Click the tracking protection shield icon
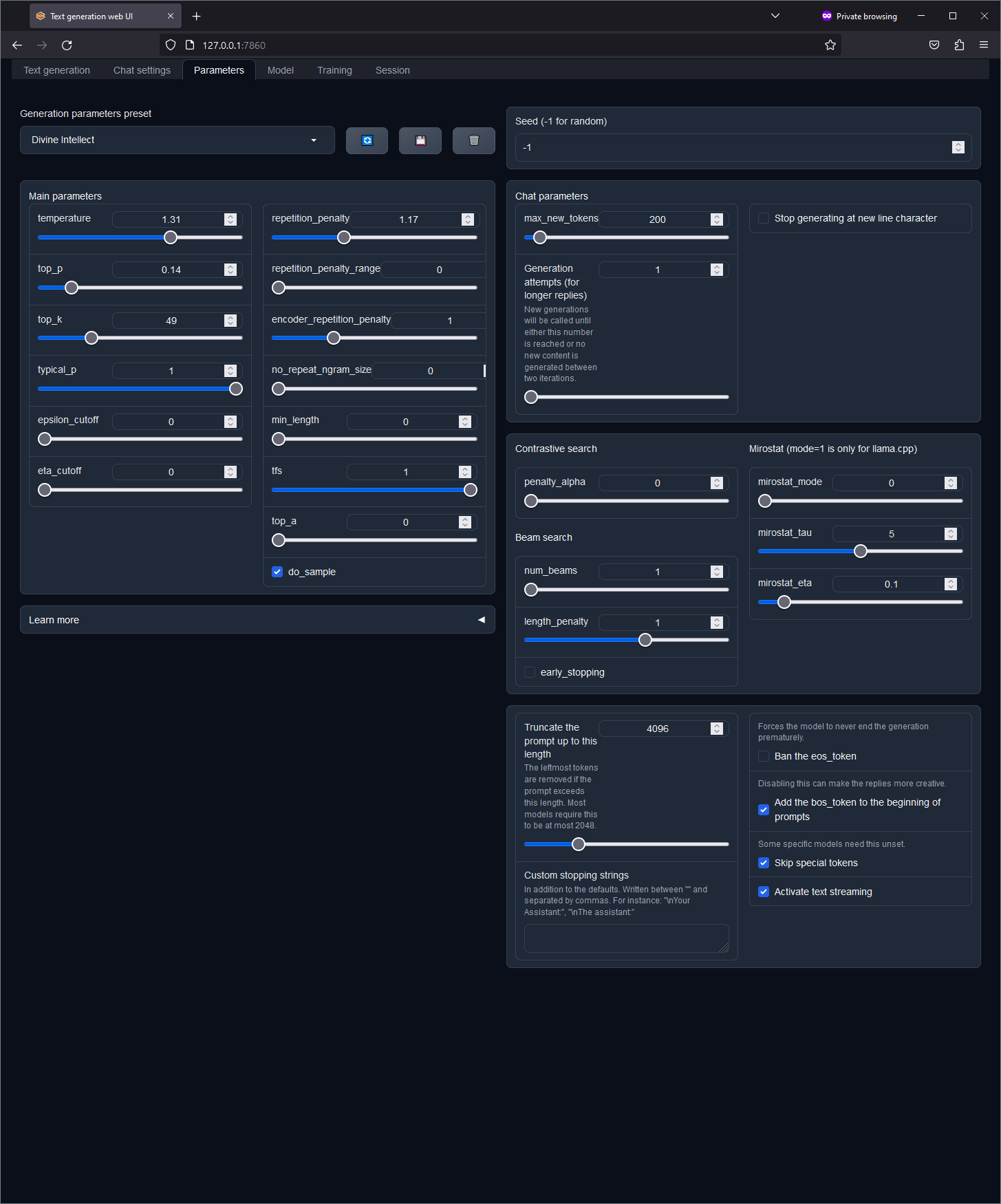The width and height of the screenshot is (1001, 1204). [171, 45]
